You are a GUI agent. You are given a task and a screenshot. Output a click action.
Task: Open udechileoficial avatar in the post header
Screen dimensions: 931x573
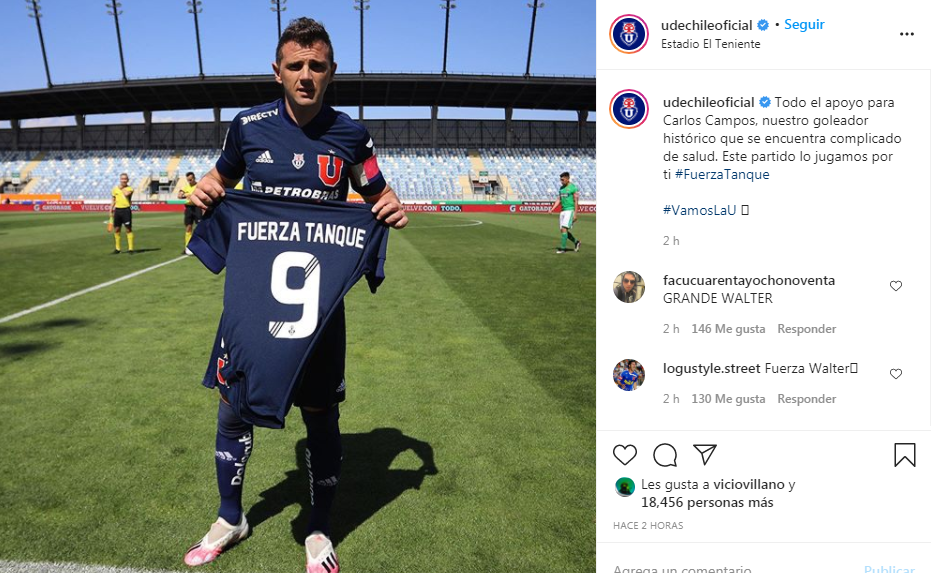[x=629, y=34]
